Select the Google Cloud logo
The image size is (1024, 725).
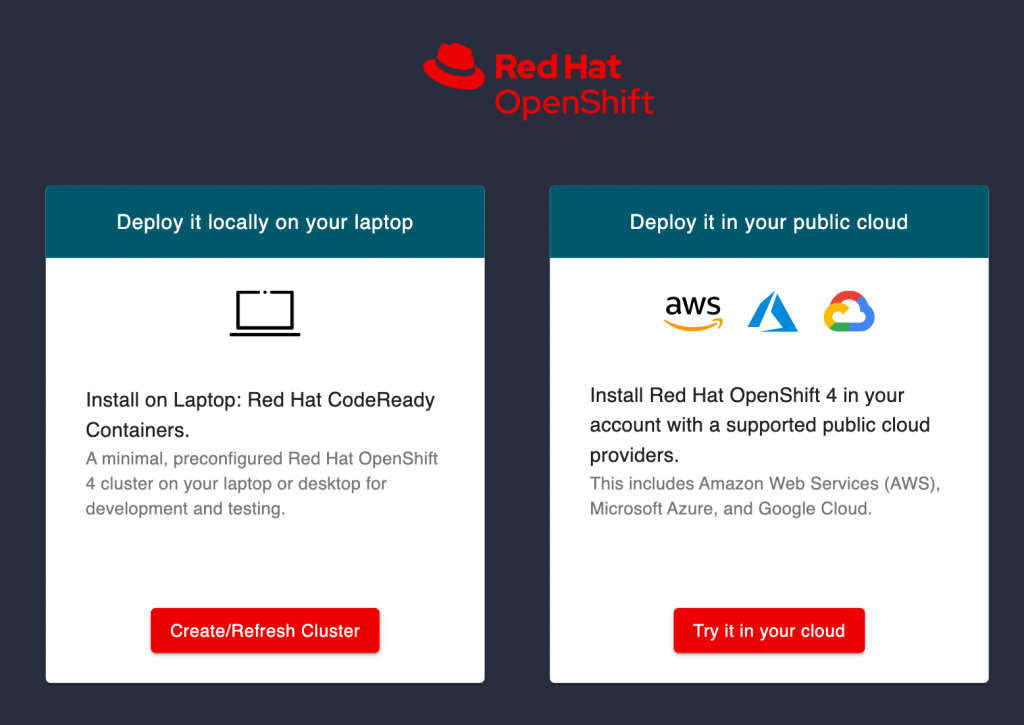coord(849,313)
